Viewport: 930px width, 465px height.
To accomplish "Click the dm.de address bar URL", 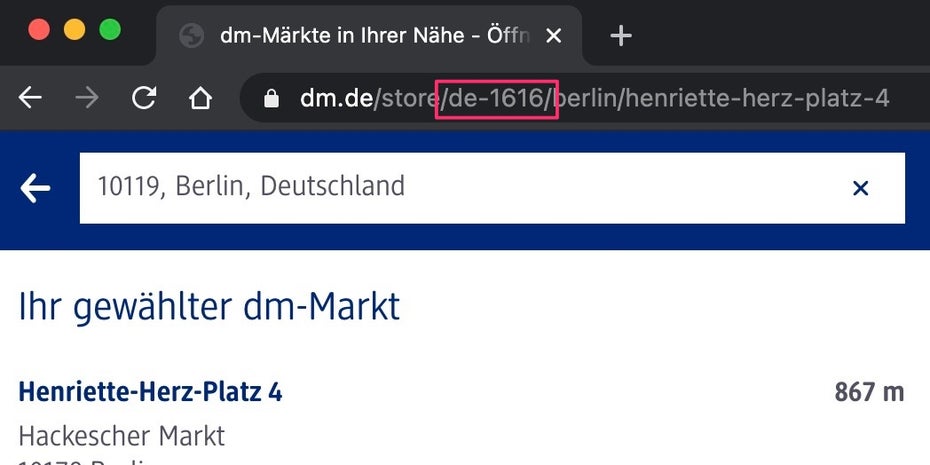I will pyautogui.click(x=594, y=98).
